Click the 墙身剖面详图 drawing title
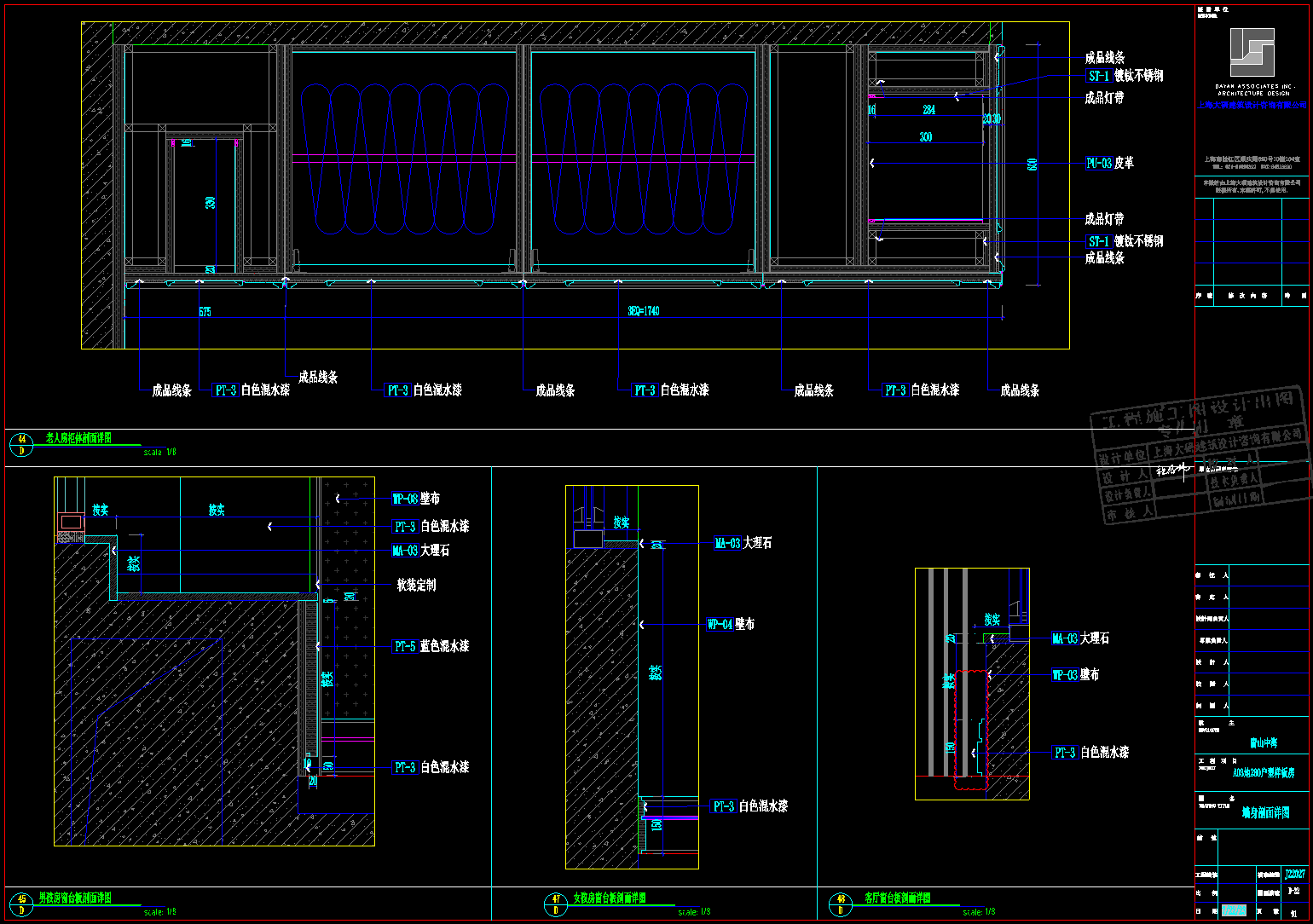1313x924 pixels. pos(1265,813)
